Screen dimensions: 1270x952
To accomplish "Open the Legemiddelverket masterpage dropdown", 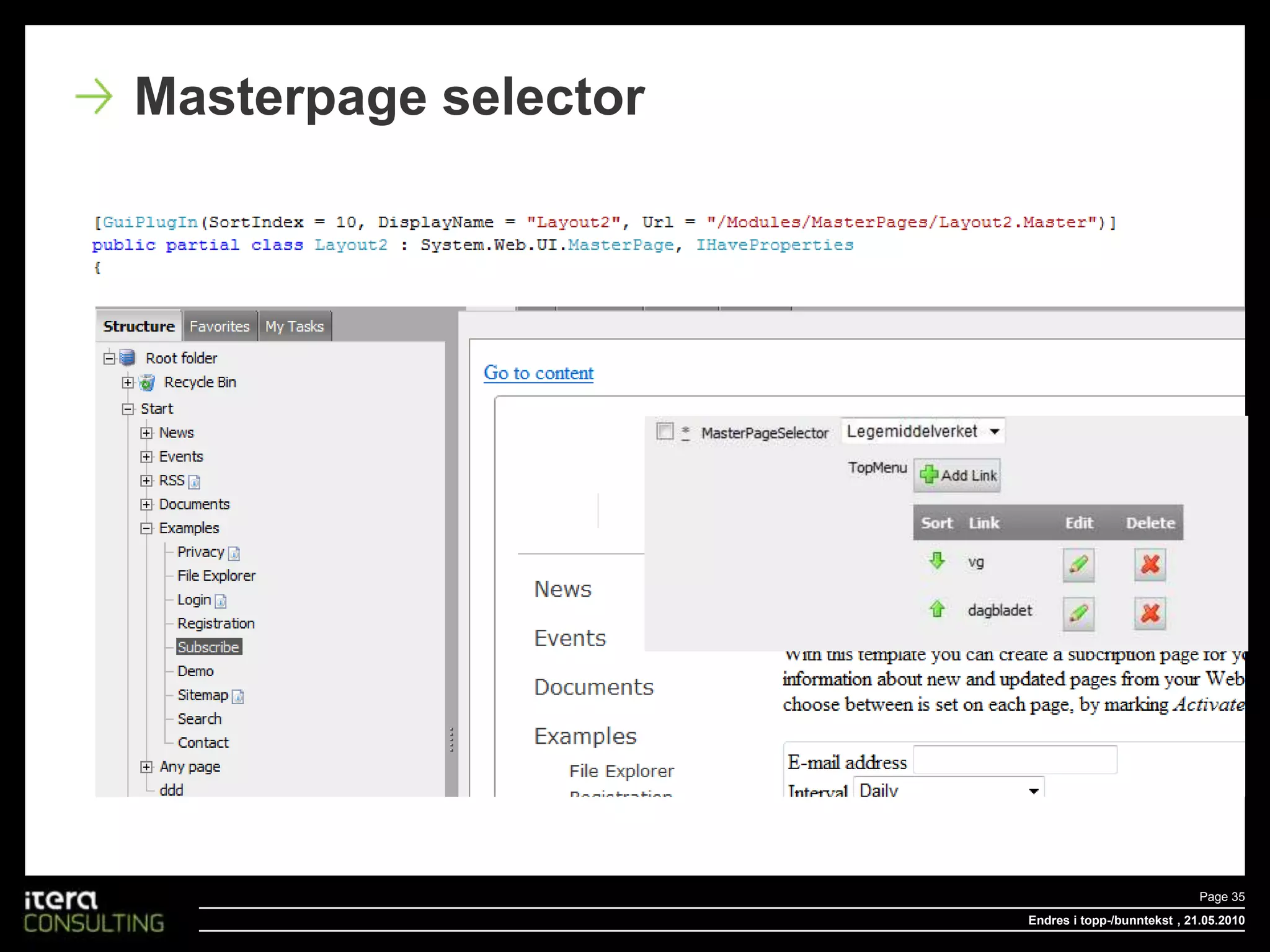I will 923,431.
